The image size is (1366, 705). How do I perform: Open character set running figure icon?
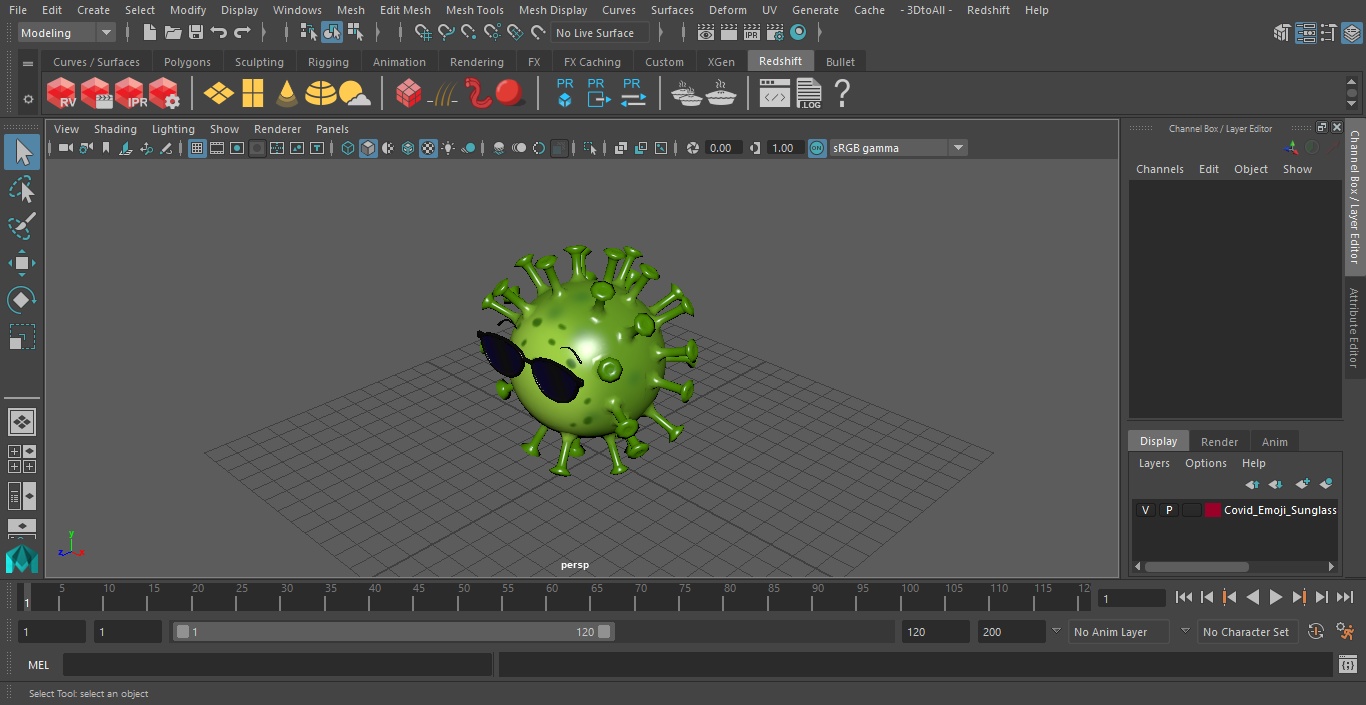[1345, 632]
